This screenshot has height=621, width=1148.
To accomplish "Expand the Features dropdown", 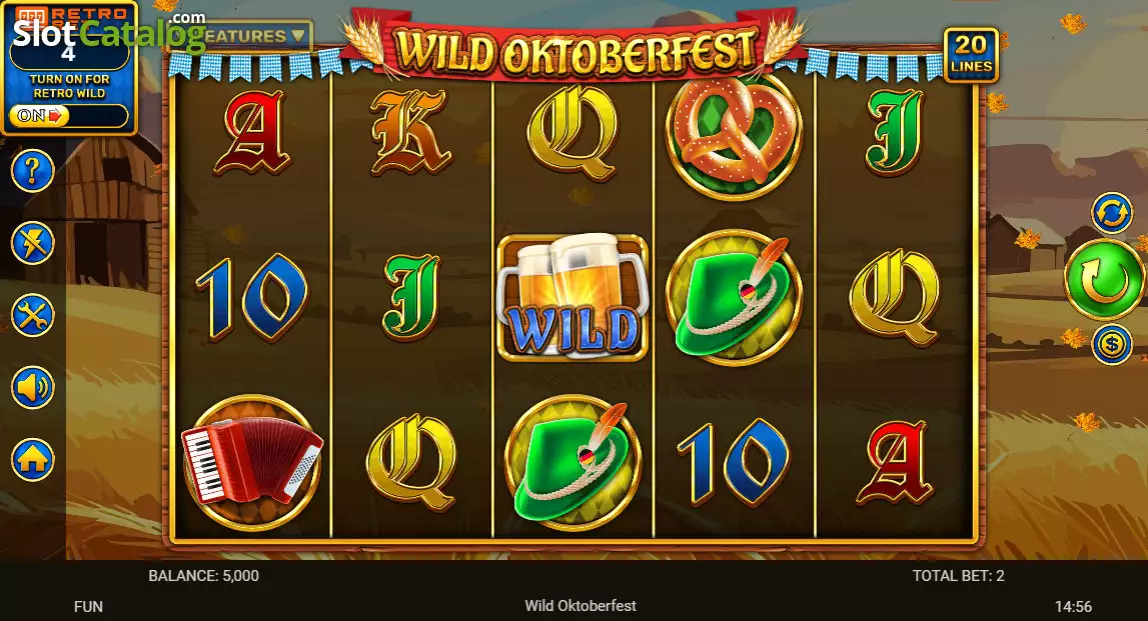I will click(253, 36).
